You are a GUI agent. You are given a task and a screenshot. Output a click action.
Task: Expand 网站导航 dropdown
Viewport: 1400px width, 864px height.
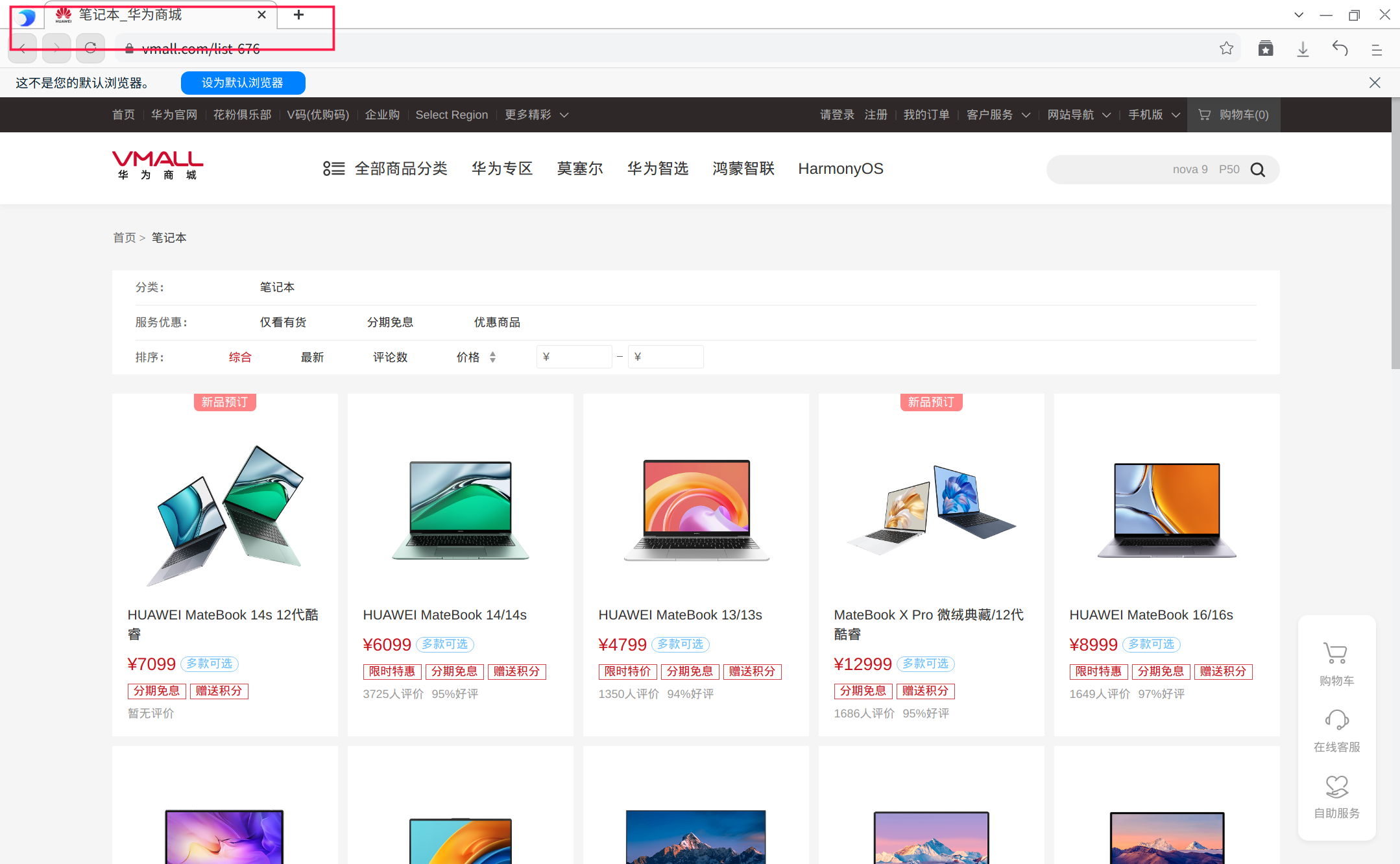1078,115
